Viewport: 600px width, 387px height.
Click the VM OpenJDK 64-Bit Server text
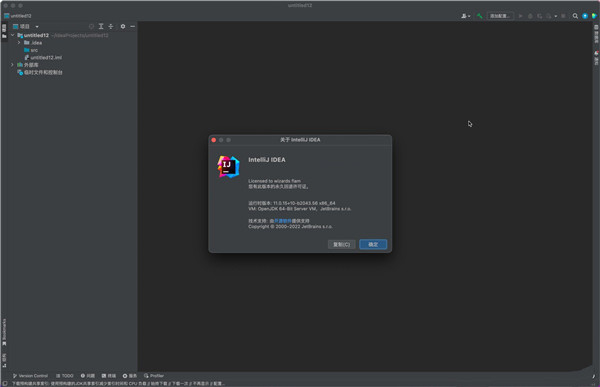[x=300, y=209]
